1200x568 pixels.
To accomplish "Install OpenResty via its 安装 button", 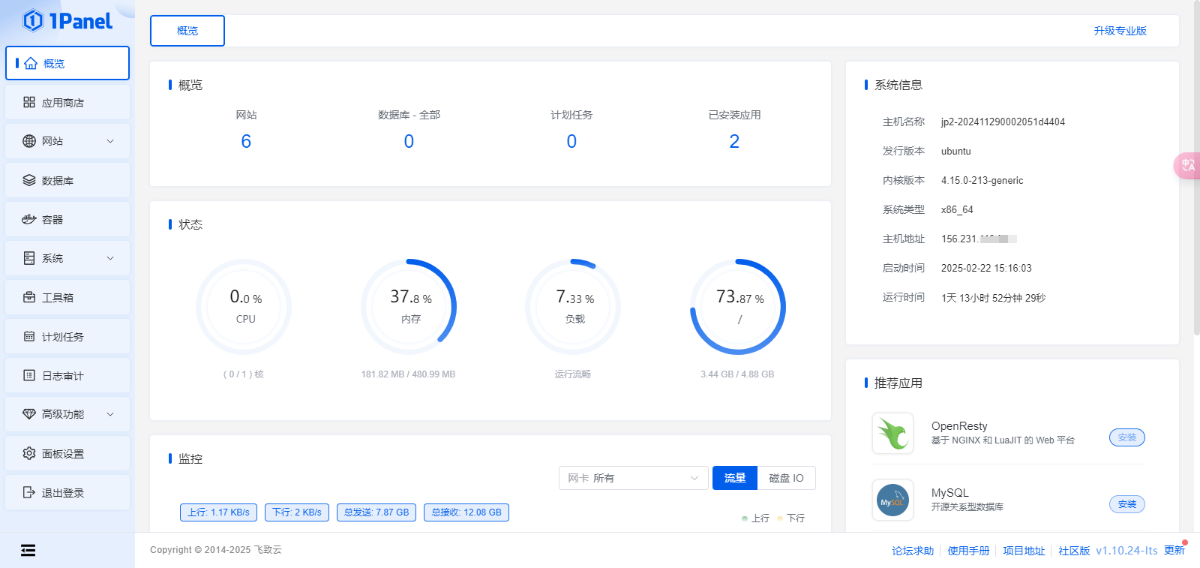I will click(1127, 437).
